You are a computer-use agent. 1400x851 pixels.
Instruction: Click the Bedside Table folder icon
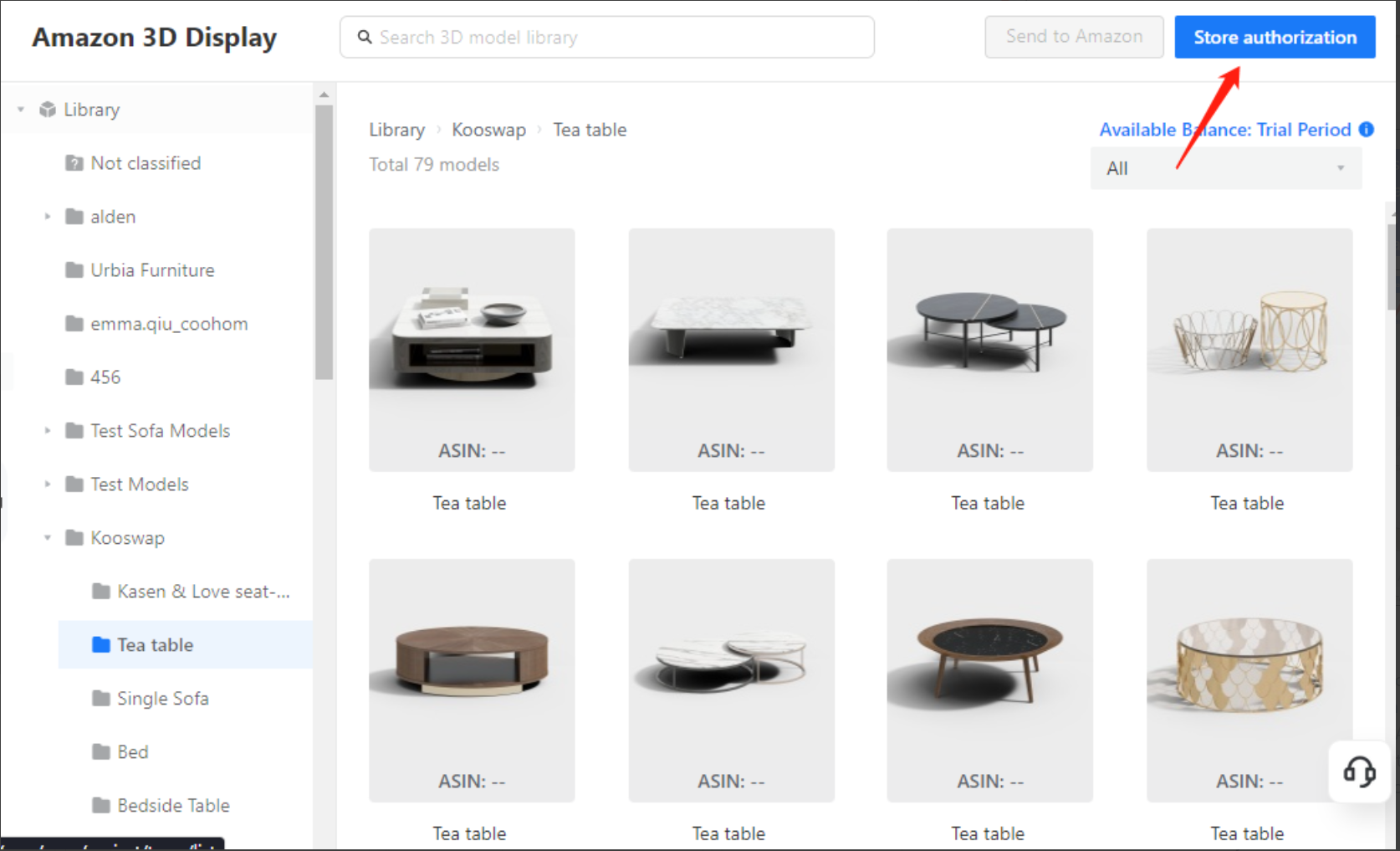click(x=101, y=806)
